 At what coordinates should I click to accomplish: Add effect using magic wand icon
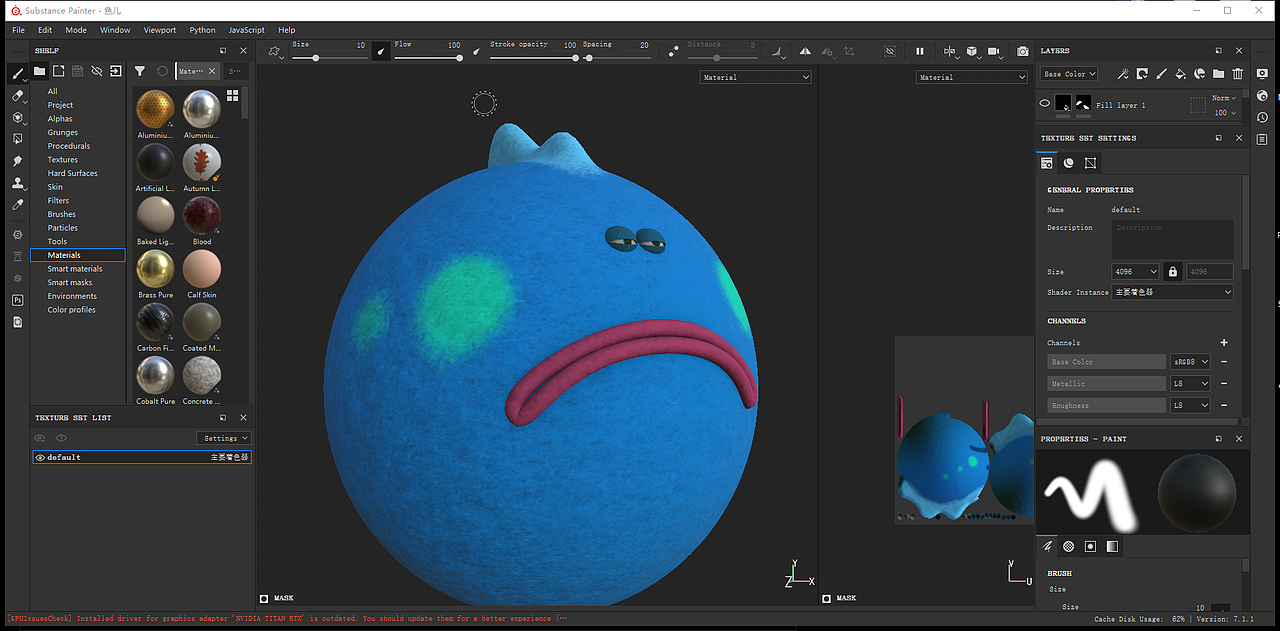point(1123,74)
